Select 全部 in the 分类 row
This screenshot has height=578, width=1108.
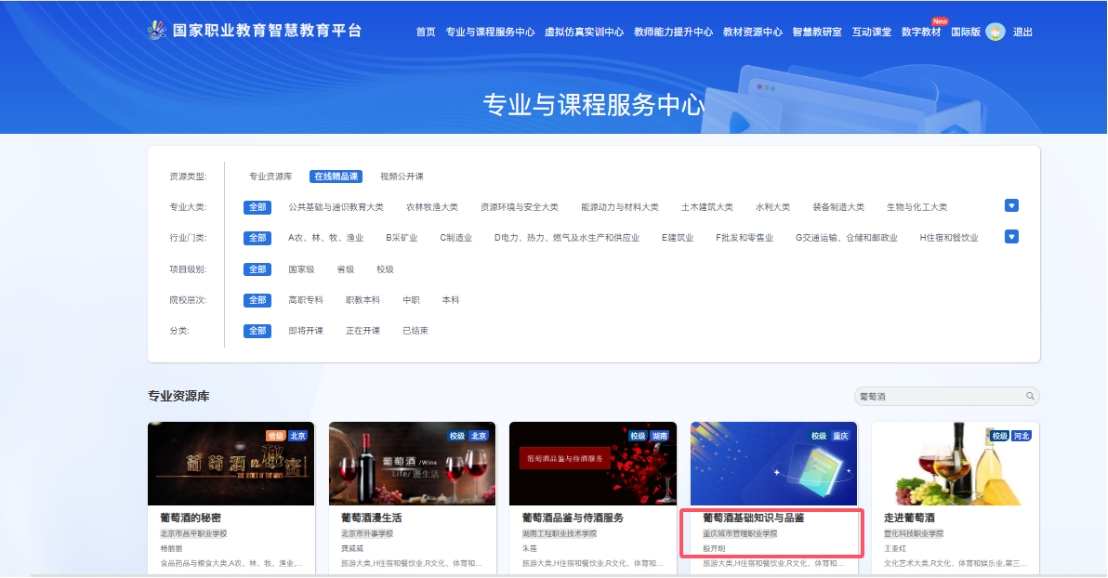coord(257,331)
